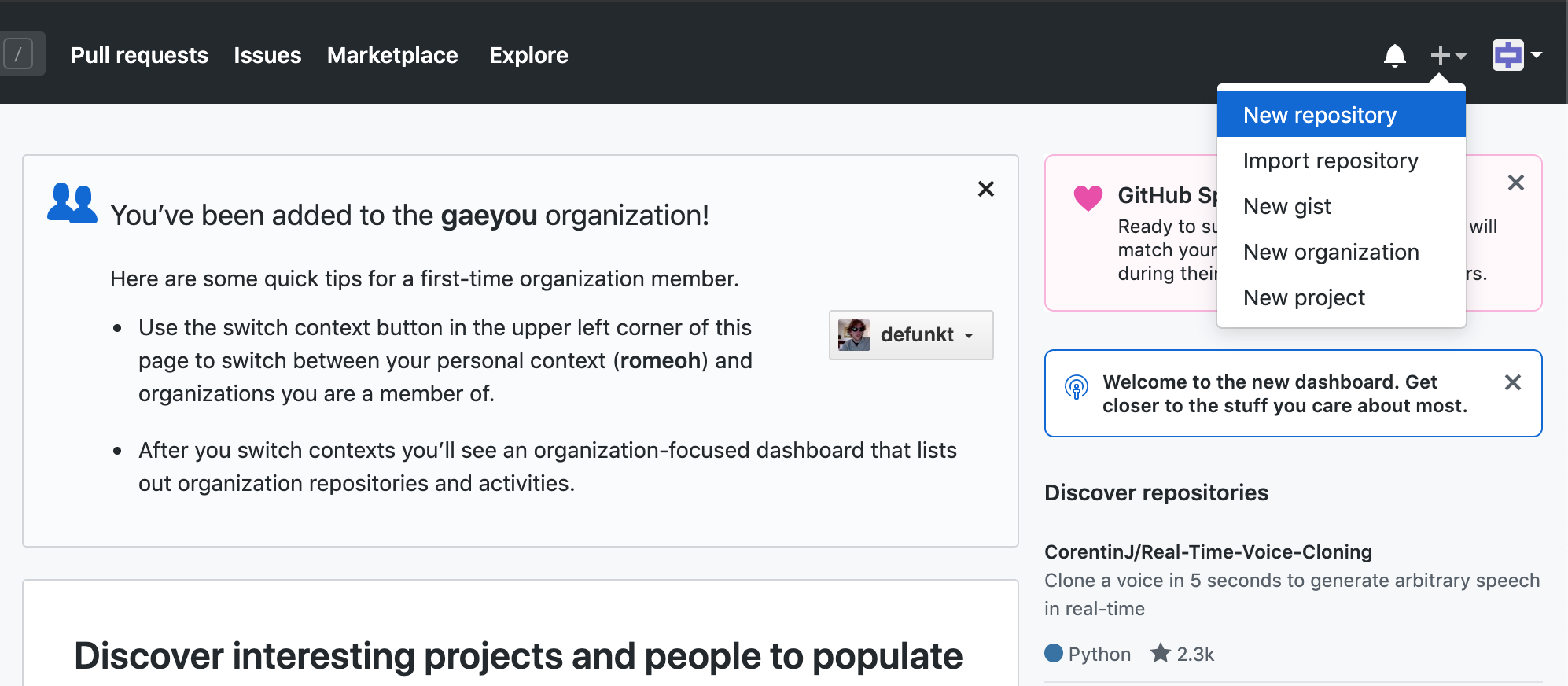The height and width of the screenshot is (686, 1568).
Task: Click the Real-Time-Voice-Cloning description text
Action: pyautogui.click(x=1292, y=594)
